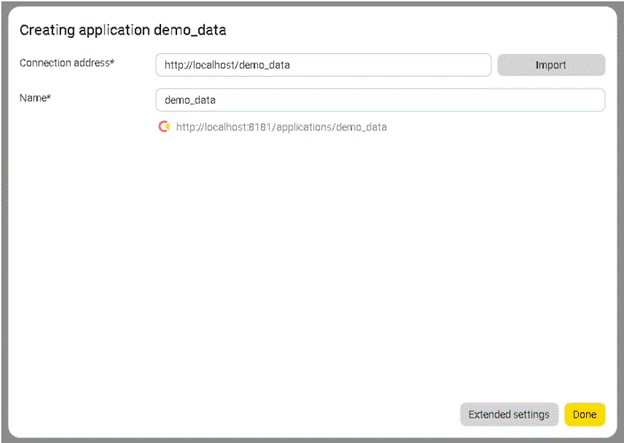Click the required asterisk after Name

tap(50, 98)
